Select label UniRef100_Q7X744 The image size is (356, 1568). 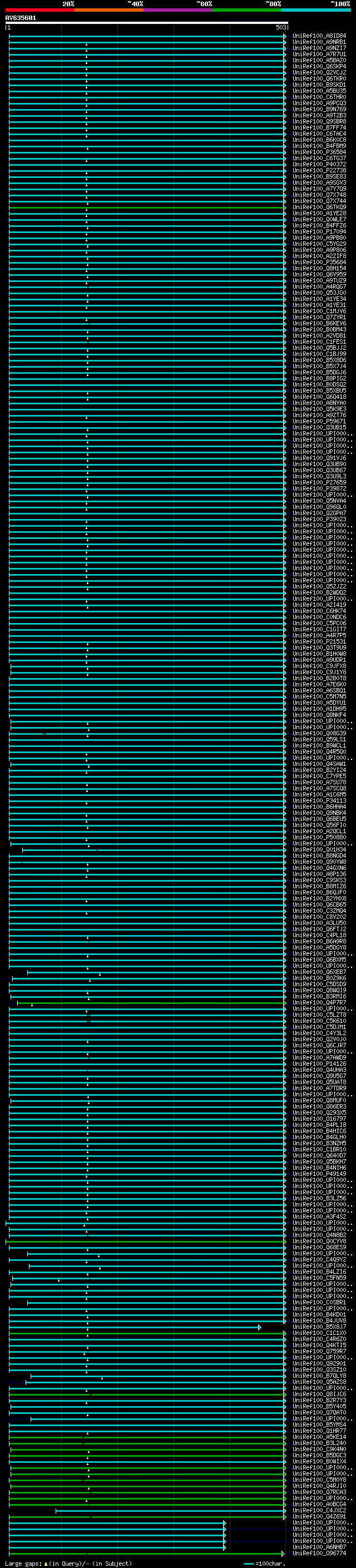click(319, 201)
